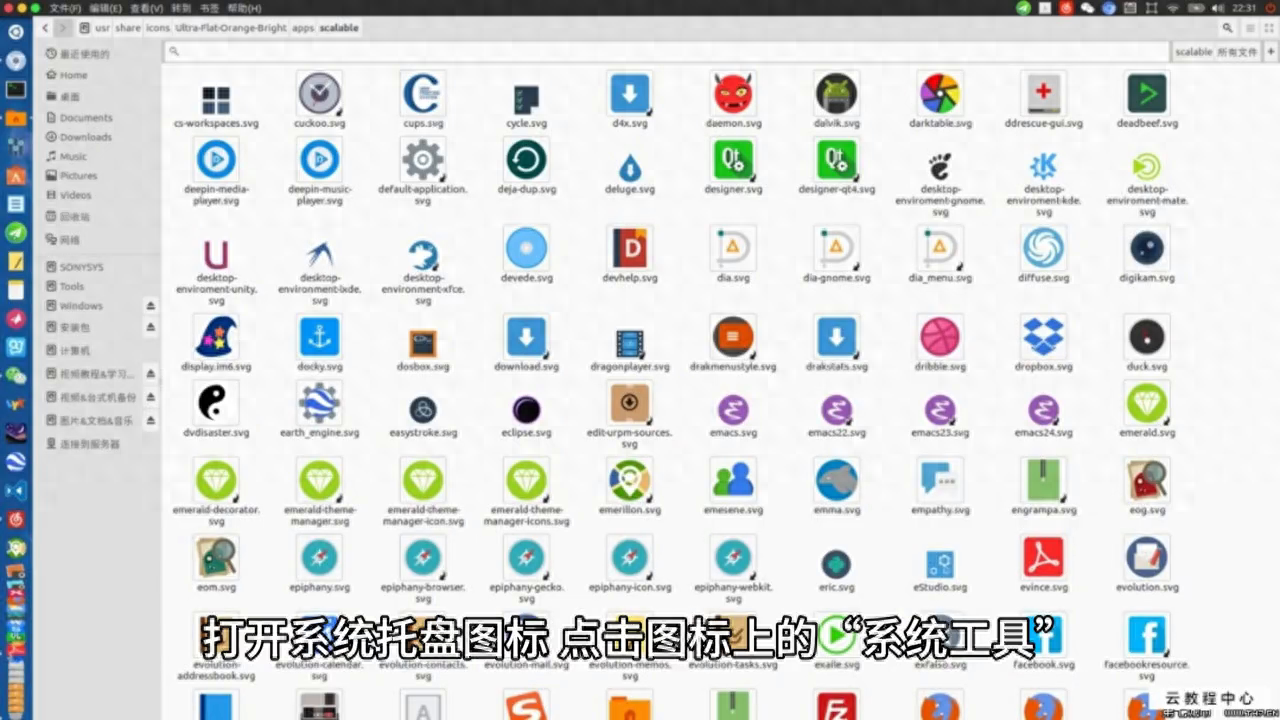Open the 转到 menu
This screenshot has width=1280, height=720.
point(180,7)
